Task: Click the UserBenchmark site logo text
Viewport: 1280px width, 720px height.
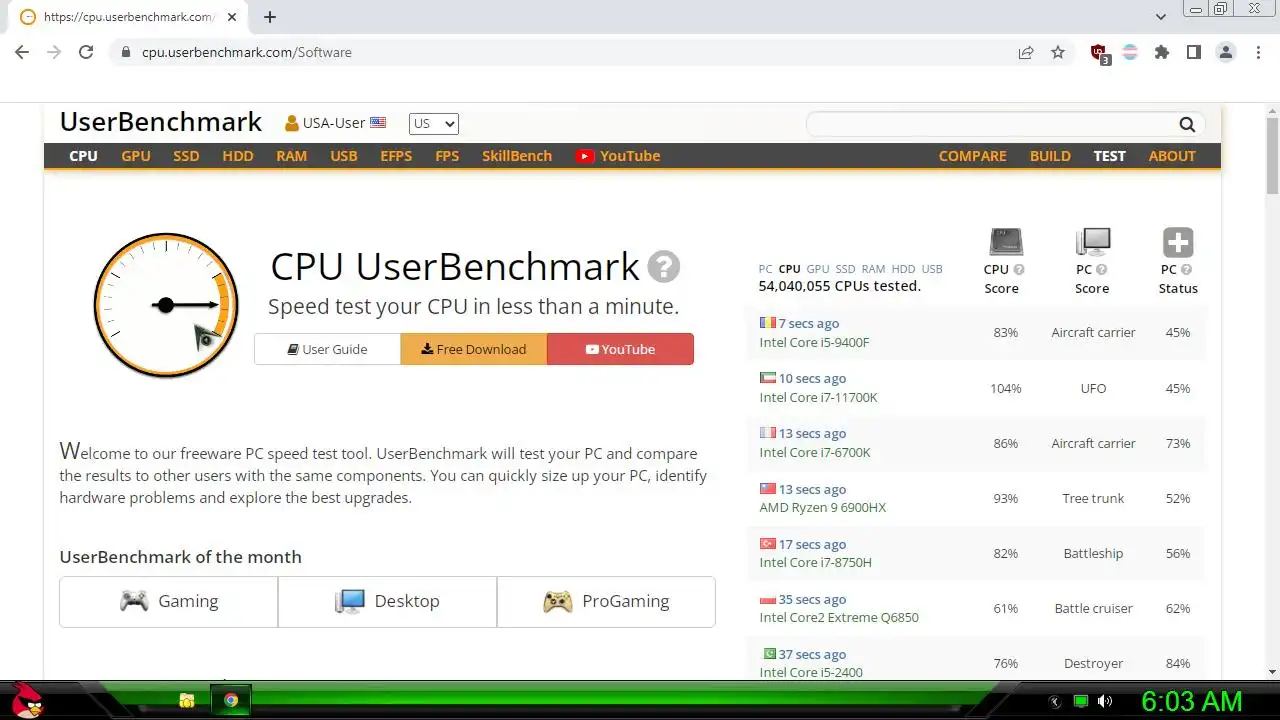Action: pos(160,122)
